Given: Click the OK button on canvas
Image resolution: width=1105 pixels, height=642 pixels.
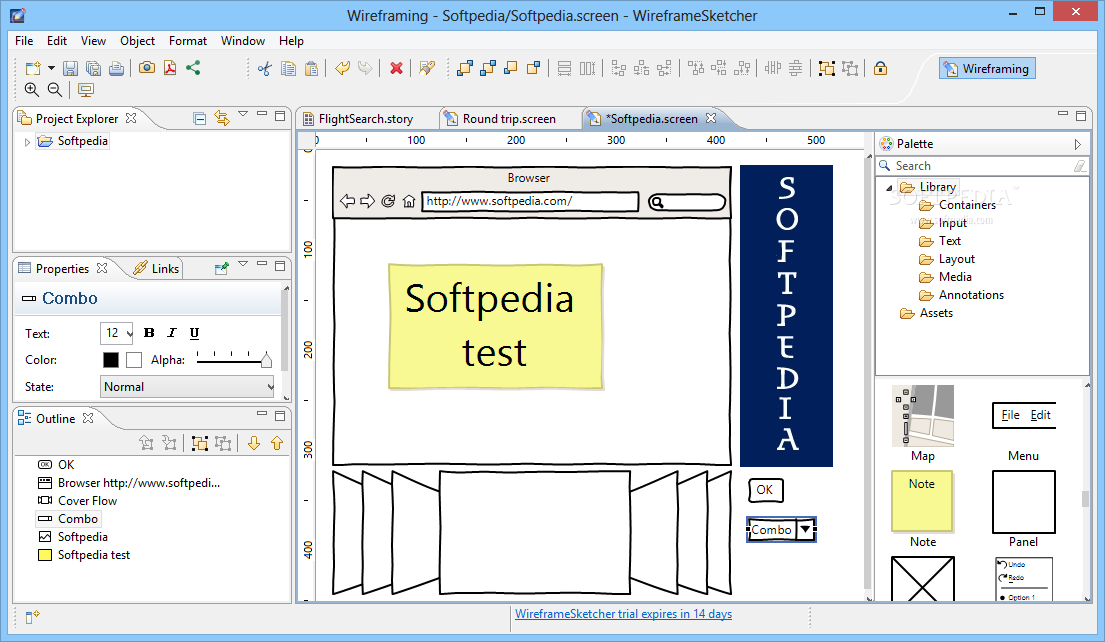Looking at the screenshot, I should point(765,490).
